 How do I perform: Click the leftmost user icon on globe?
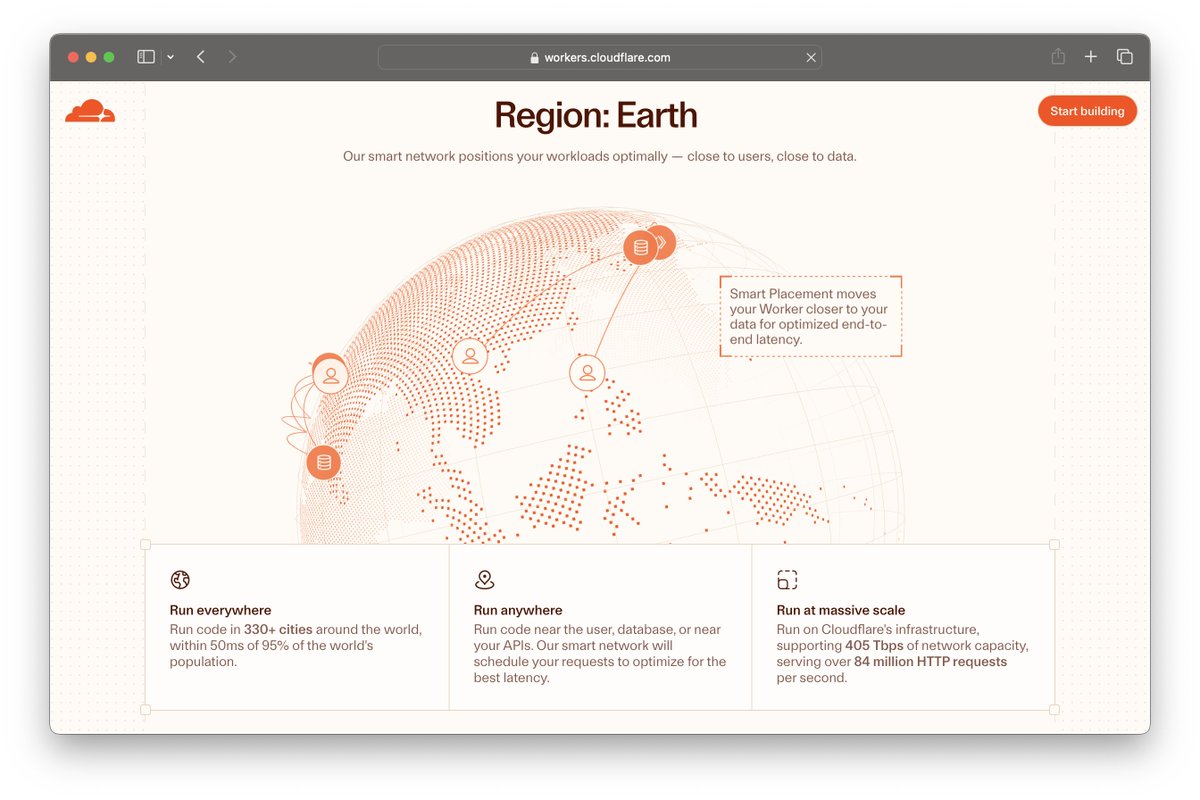pyautogui.click(x=330, y=375)
